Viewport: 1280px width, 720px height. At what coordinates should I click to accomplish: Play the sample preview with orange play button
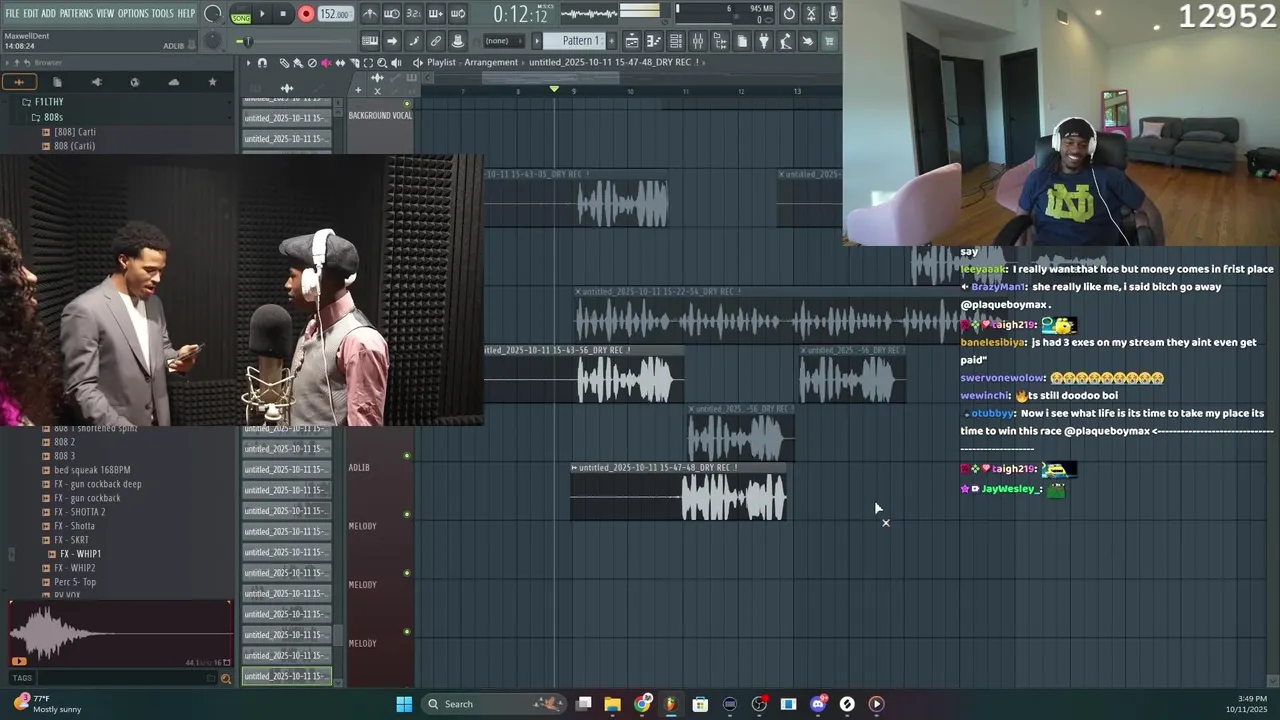[19, 661]
